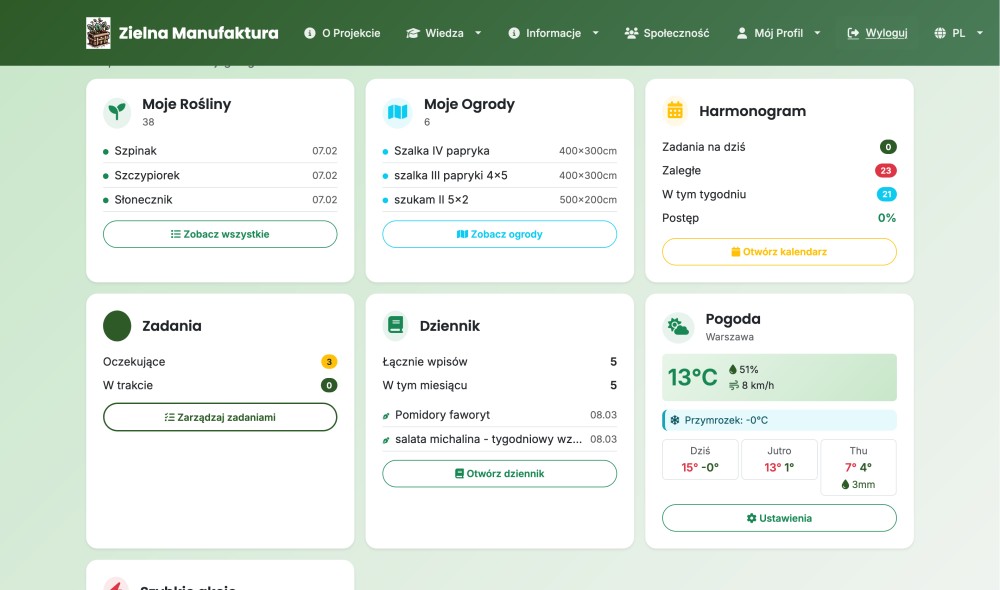Click the book icon in Dziennik card
The image size is (1000, 590).
tap(396, 326)
